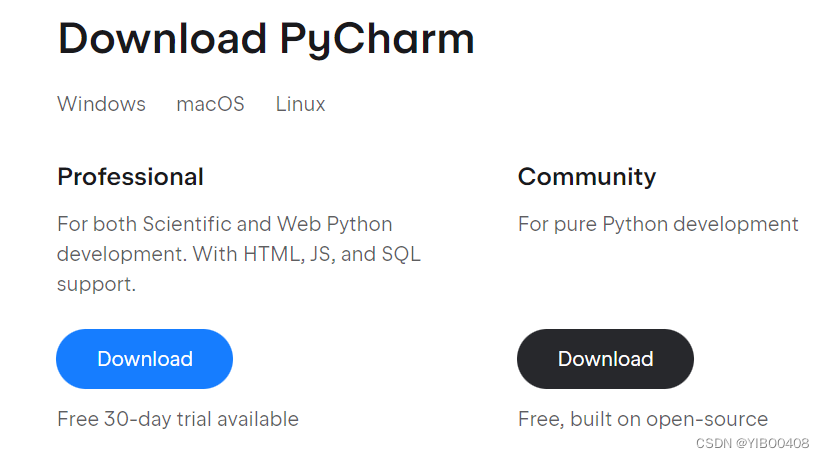Image resolution: width=824 pixels, height=458 pixels.
Task: Click "development." in the Professional description
Action: click(x=121, y=254)
